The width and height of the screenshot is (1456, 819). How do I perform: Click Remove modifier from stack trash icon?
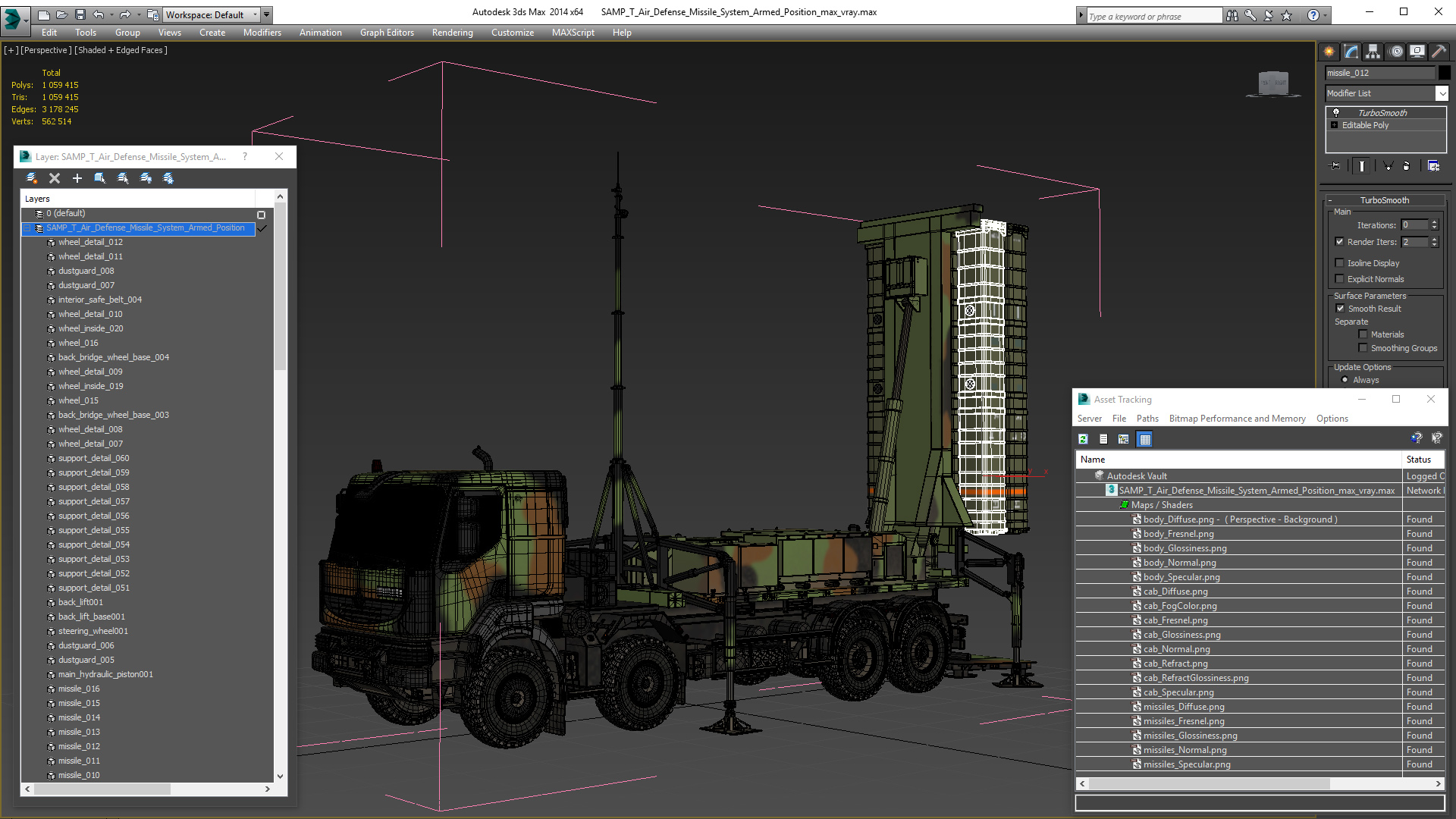pos(1406,165)
